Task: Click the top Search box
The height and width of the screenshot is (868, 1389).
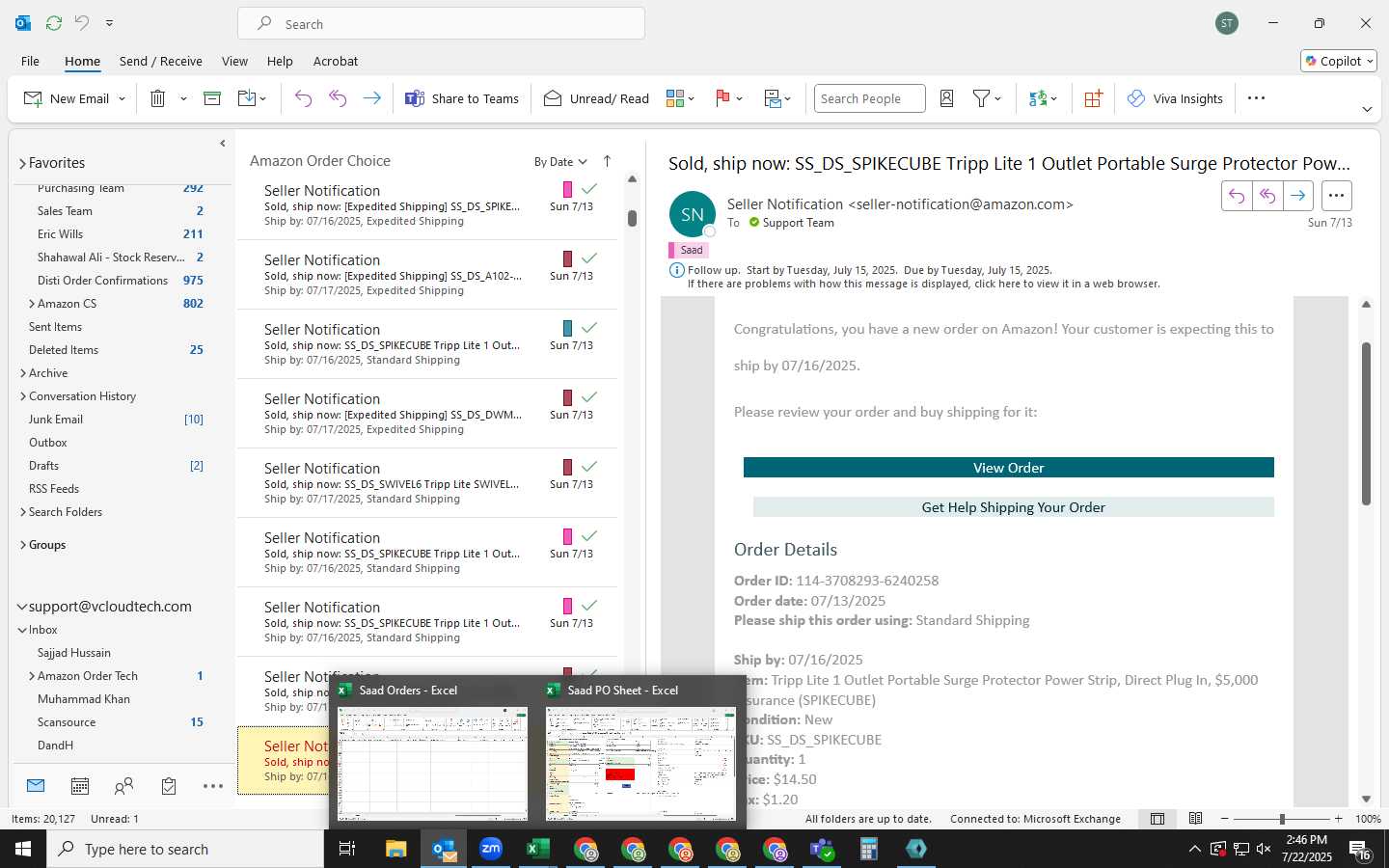Action: (x=441, y=23)
